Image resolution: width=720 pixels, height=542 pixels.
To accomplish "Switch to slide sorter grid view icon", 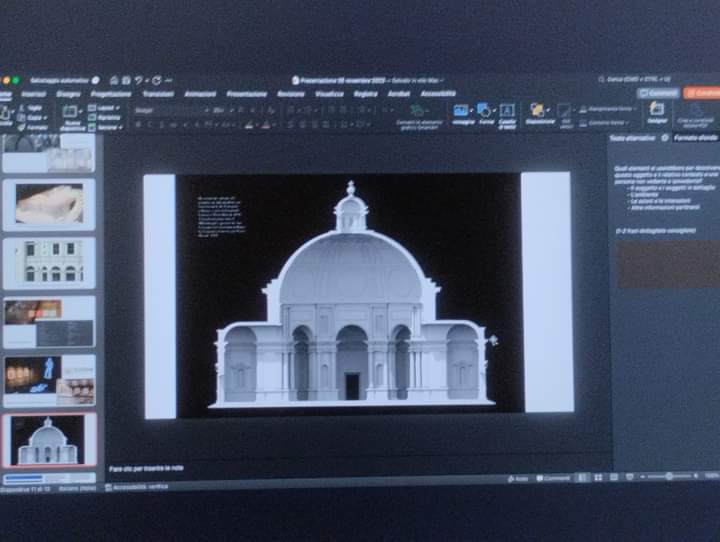I will (598, 478).
